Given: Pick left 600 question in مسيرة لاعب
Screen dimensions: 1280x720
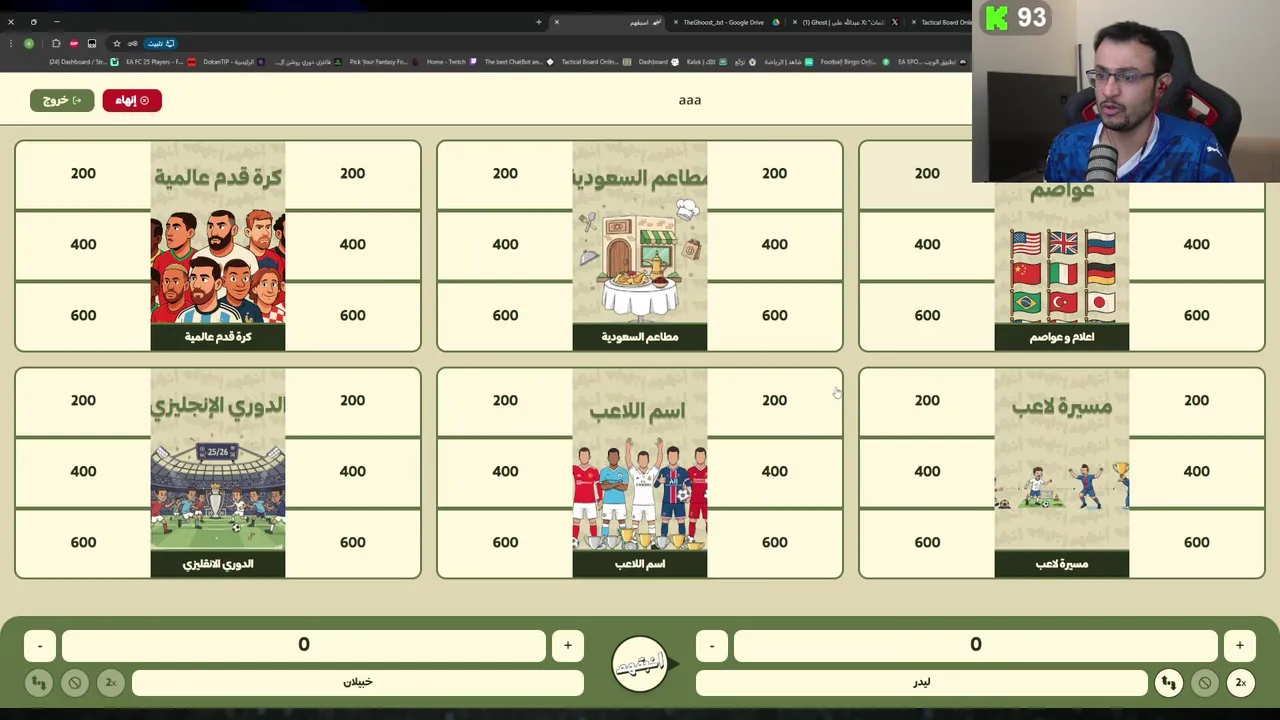Looking at the screenshot, I should 927,543.
